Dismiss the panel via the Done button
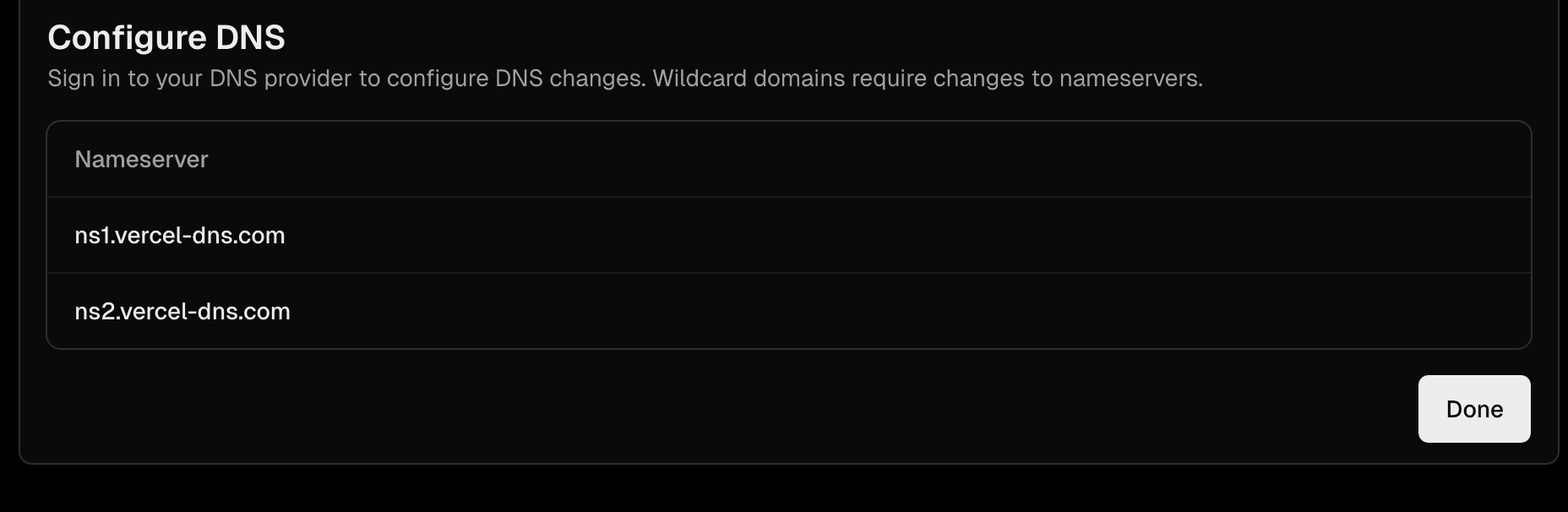The image size is (1568, 512). pyautogui.click(x=1473, y=409)
